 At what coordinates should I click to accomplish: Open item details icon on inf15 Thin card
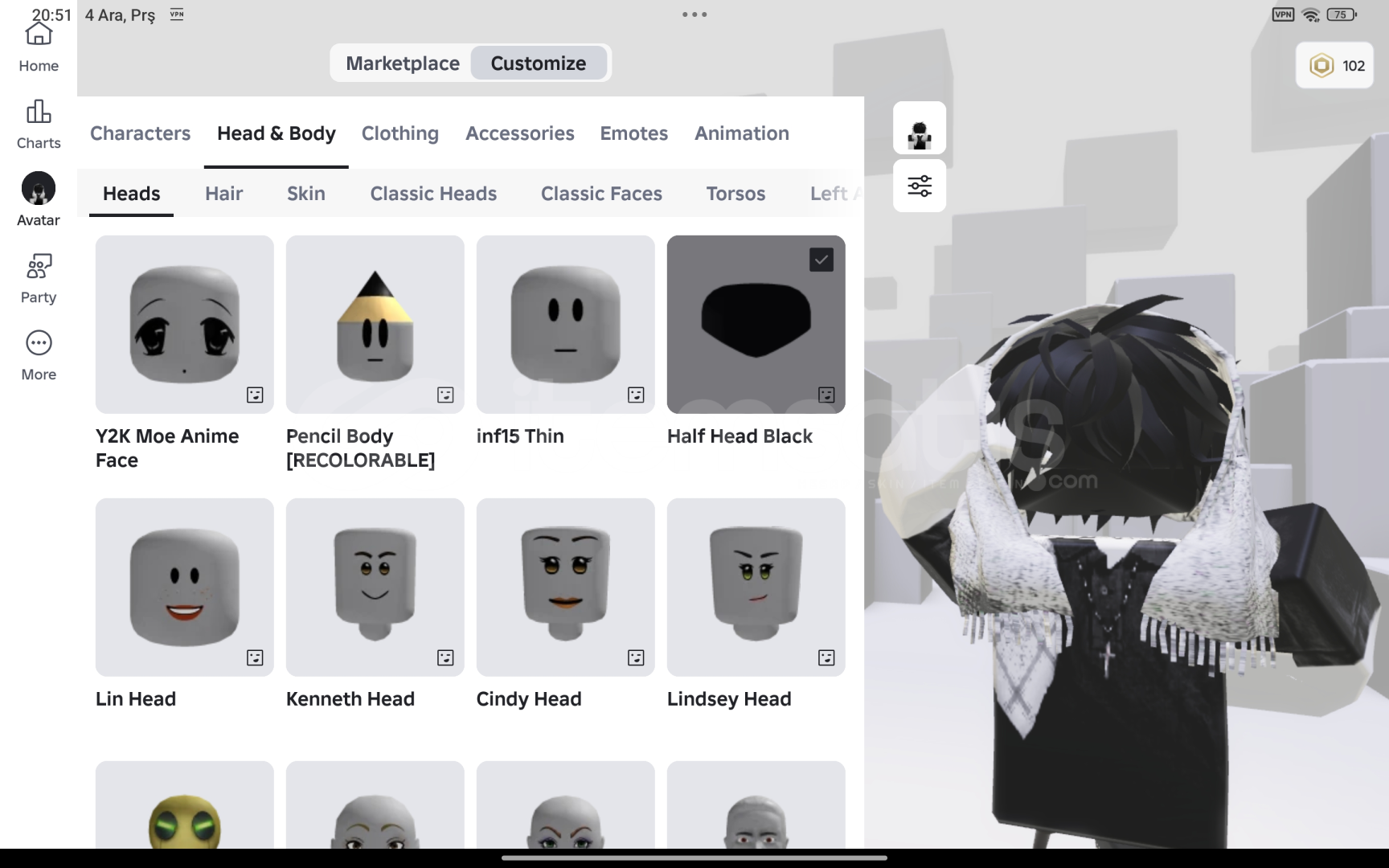click(636, 395)
